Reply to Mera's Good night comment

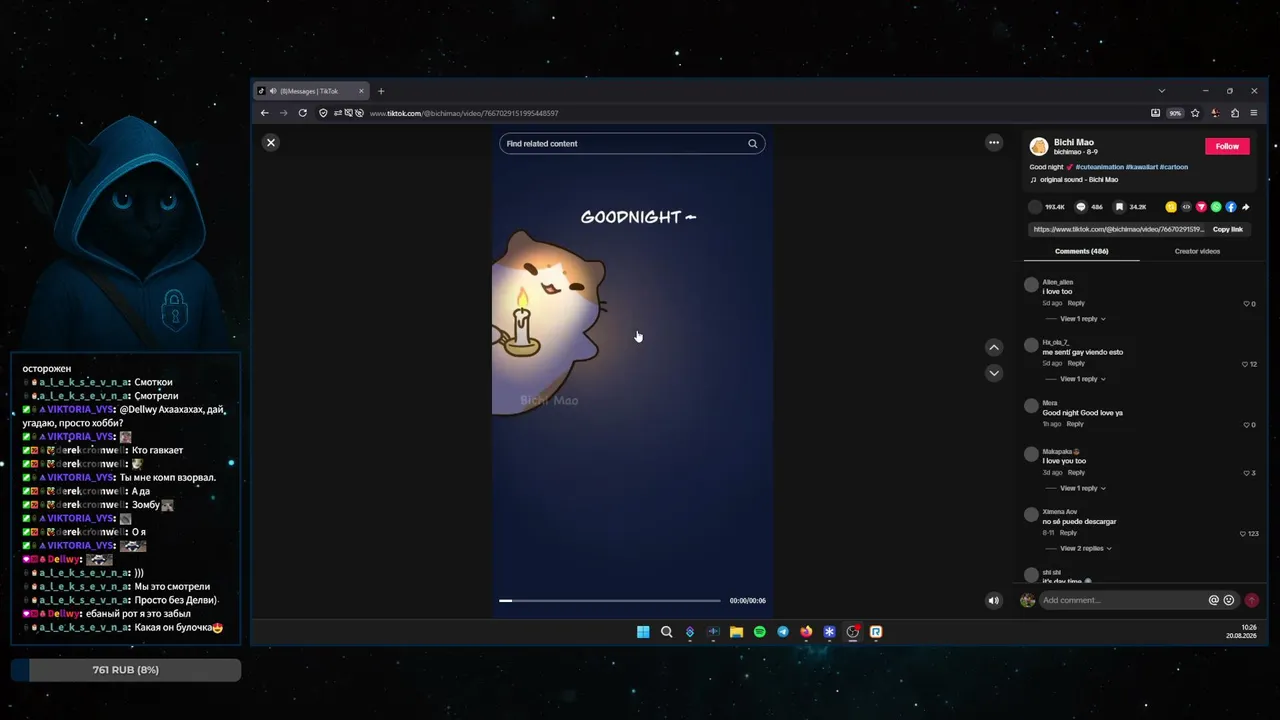(x=1075, y=424)
